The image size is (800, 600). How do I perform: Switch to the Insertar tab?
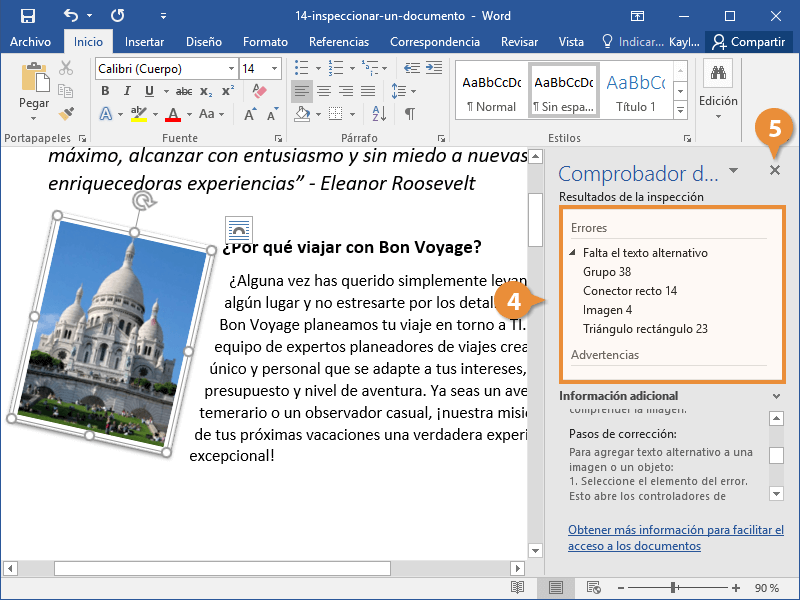144,42
